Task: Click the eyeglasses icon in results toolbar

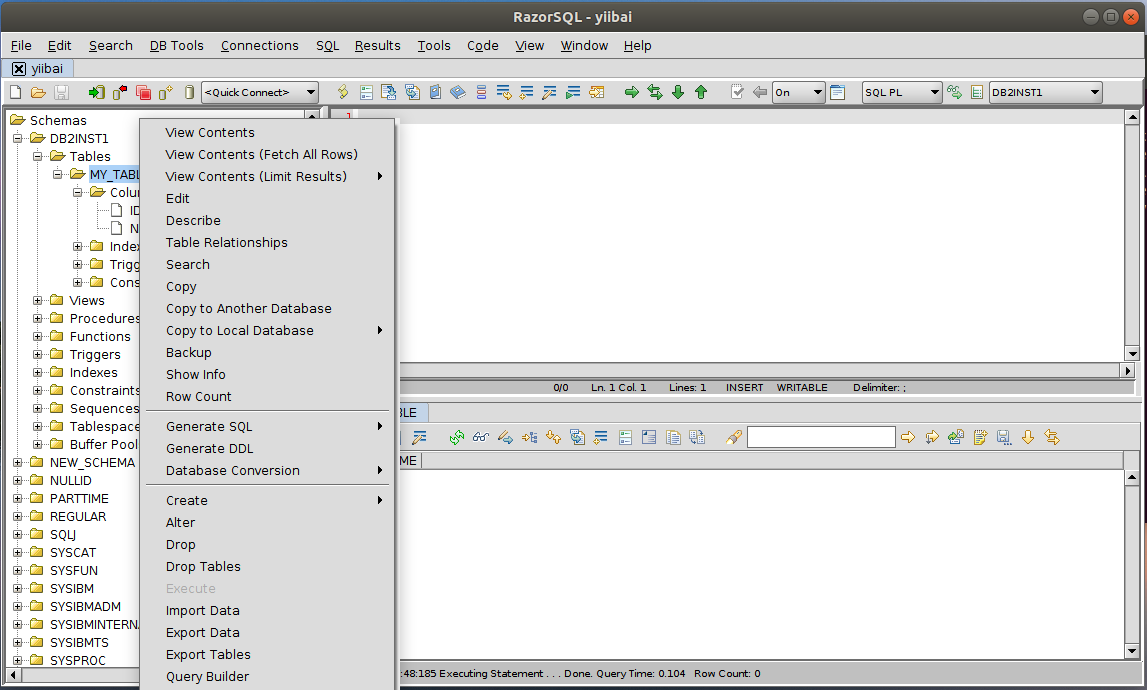Action: point(481,438)
